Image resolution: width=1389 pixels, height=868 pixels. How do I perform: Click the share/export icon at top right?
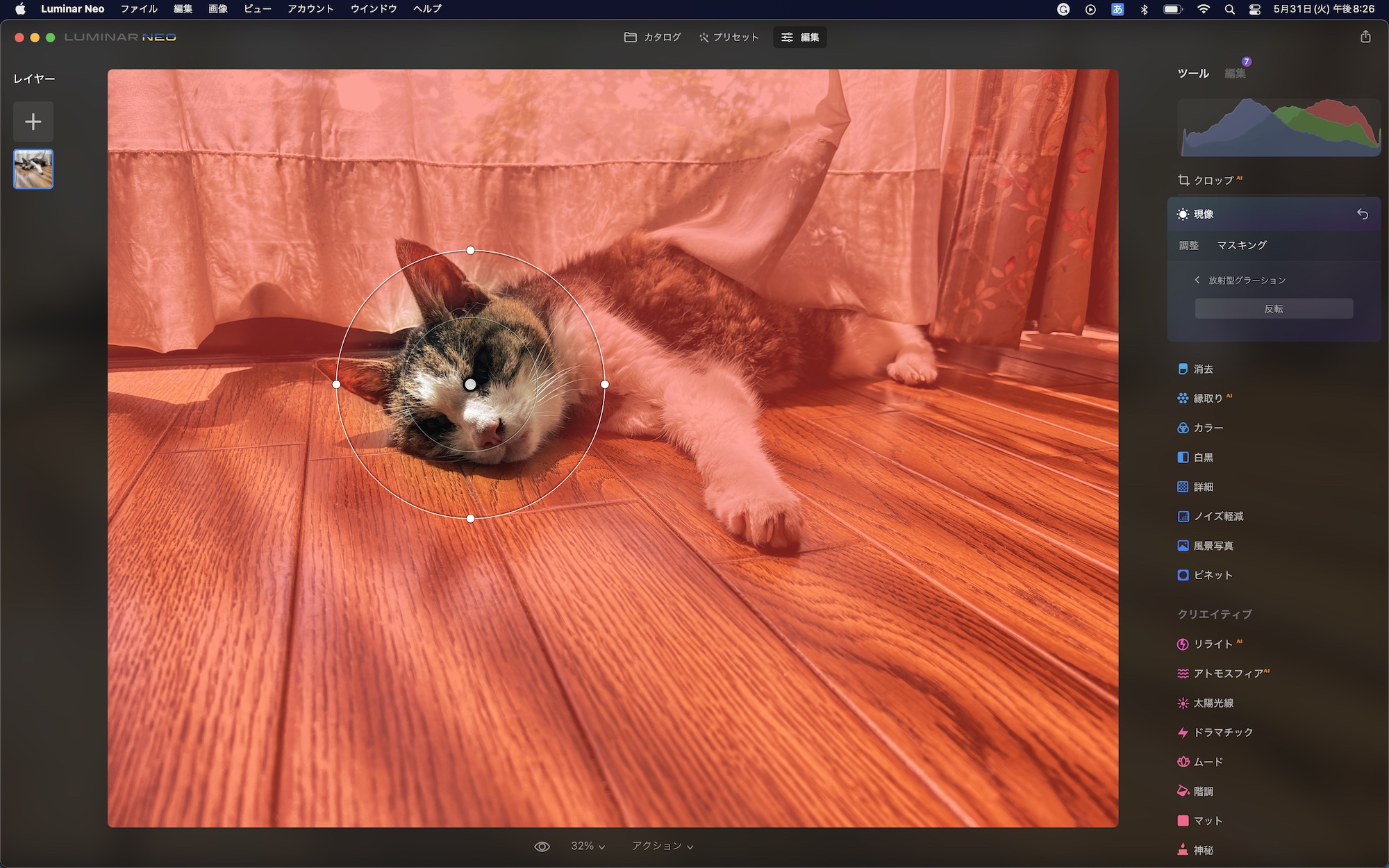(x=1365, y=37)
